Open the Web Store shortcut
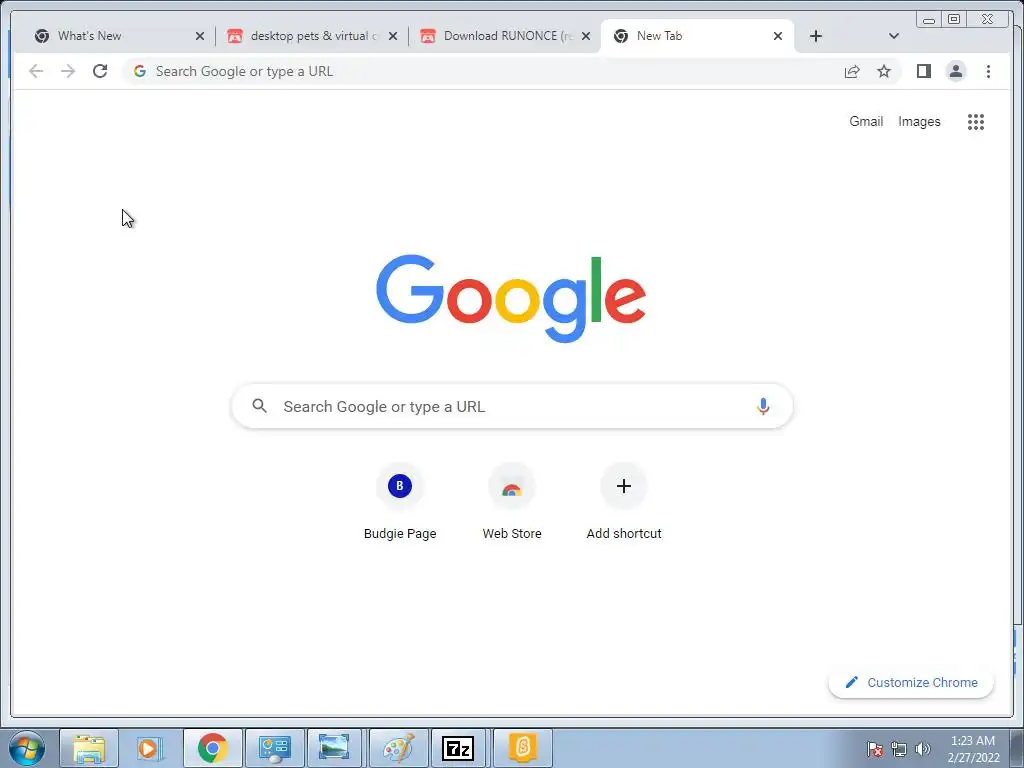Image resolution: width=1024 pixels, height=768 pixels. pos(512,503)
